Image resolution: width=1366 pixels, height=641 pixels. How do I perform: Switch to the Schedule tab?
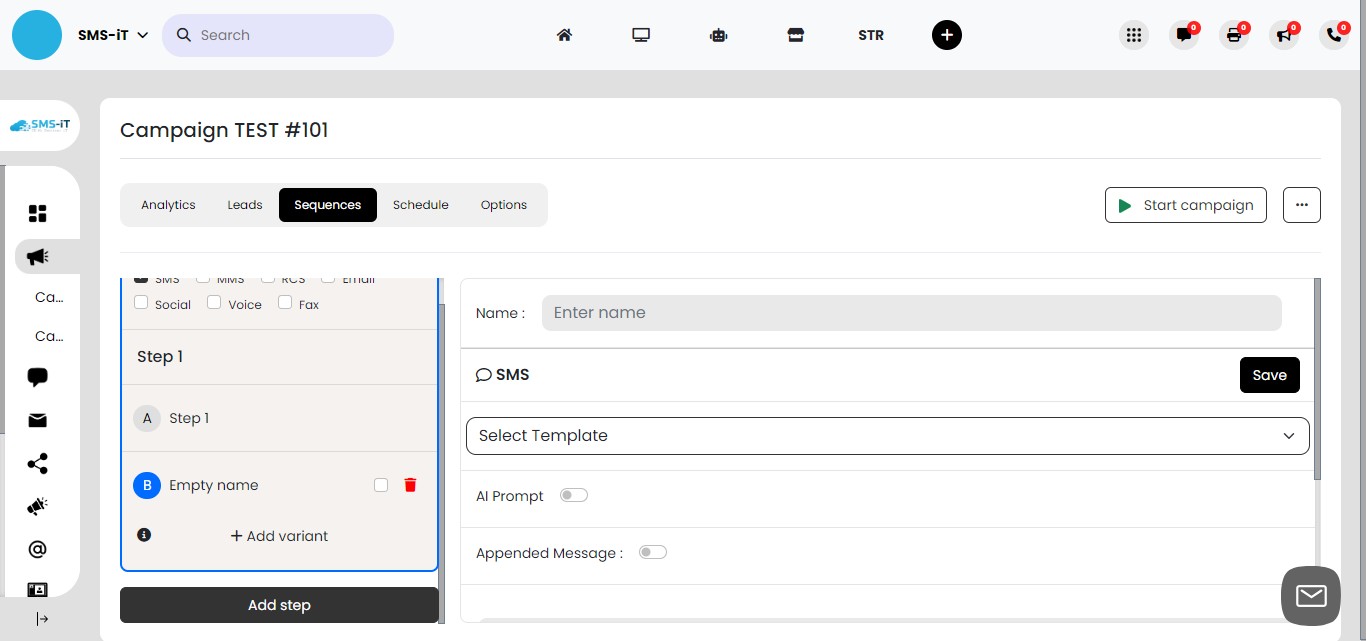pos(420,205)
